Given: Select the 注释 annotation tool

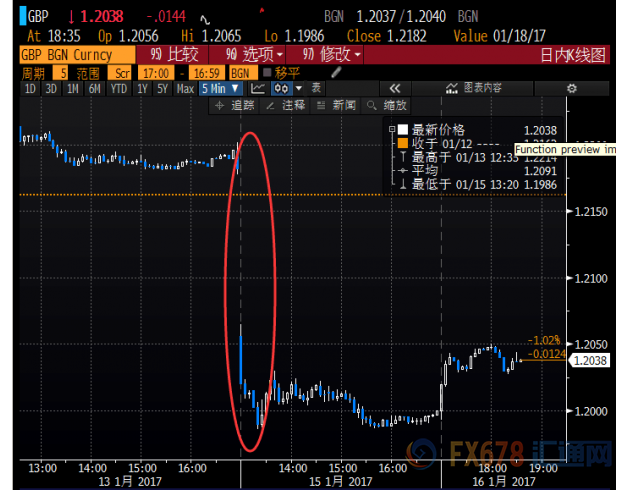Looking at the screenshot, I should tap(288, 105).
